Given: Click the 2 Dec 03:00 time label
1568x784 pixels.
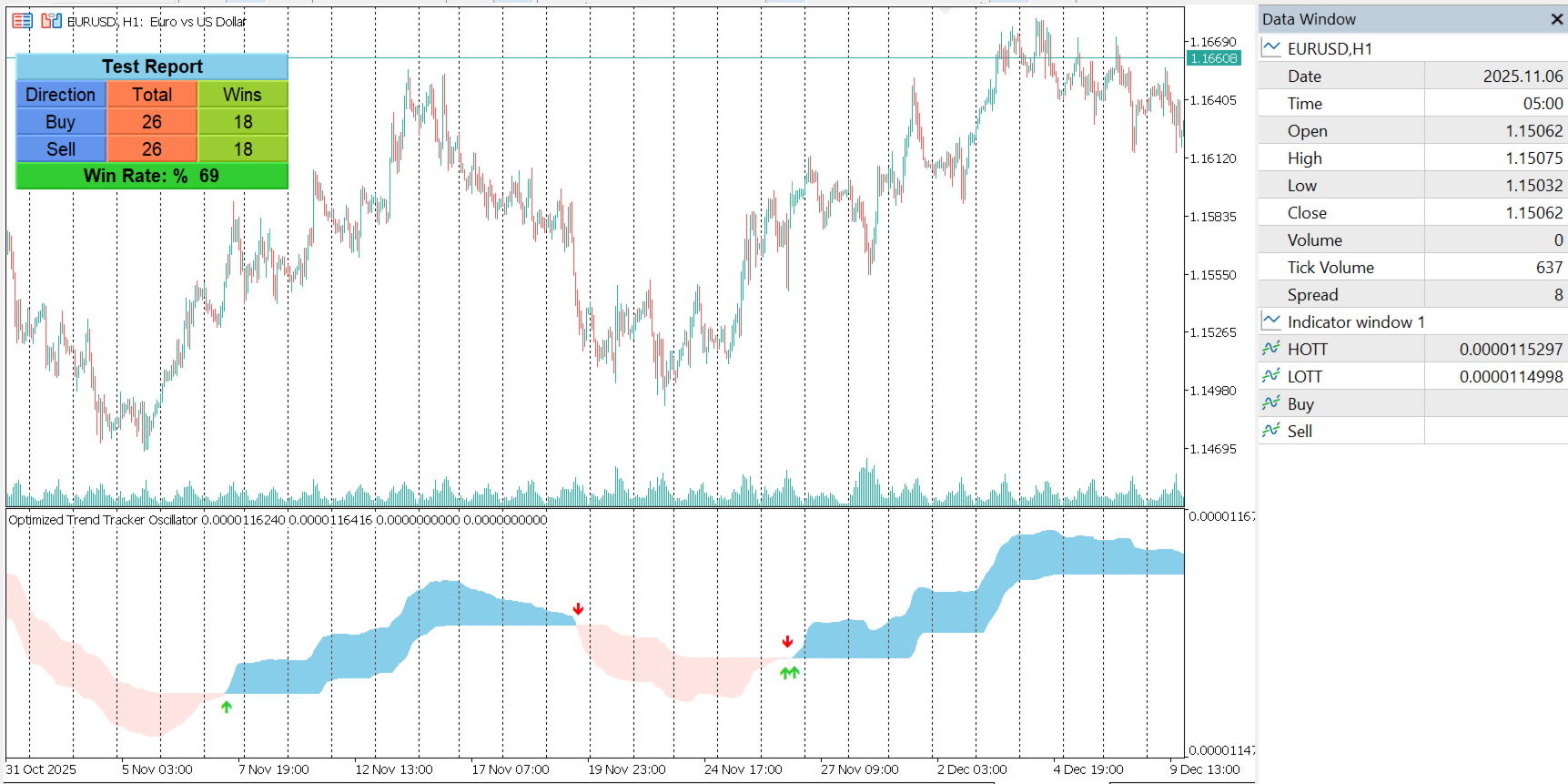Looking at the screenshot, I should coord(972,769).
